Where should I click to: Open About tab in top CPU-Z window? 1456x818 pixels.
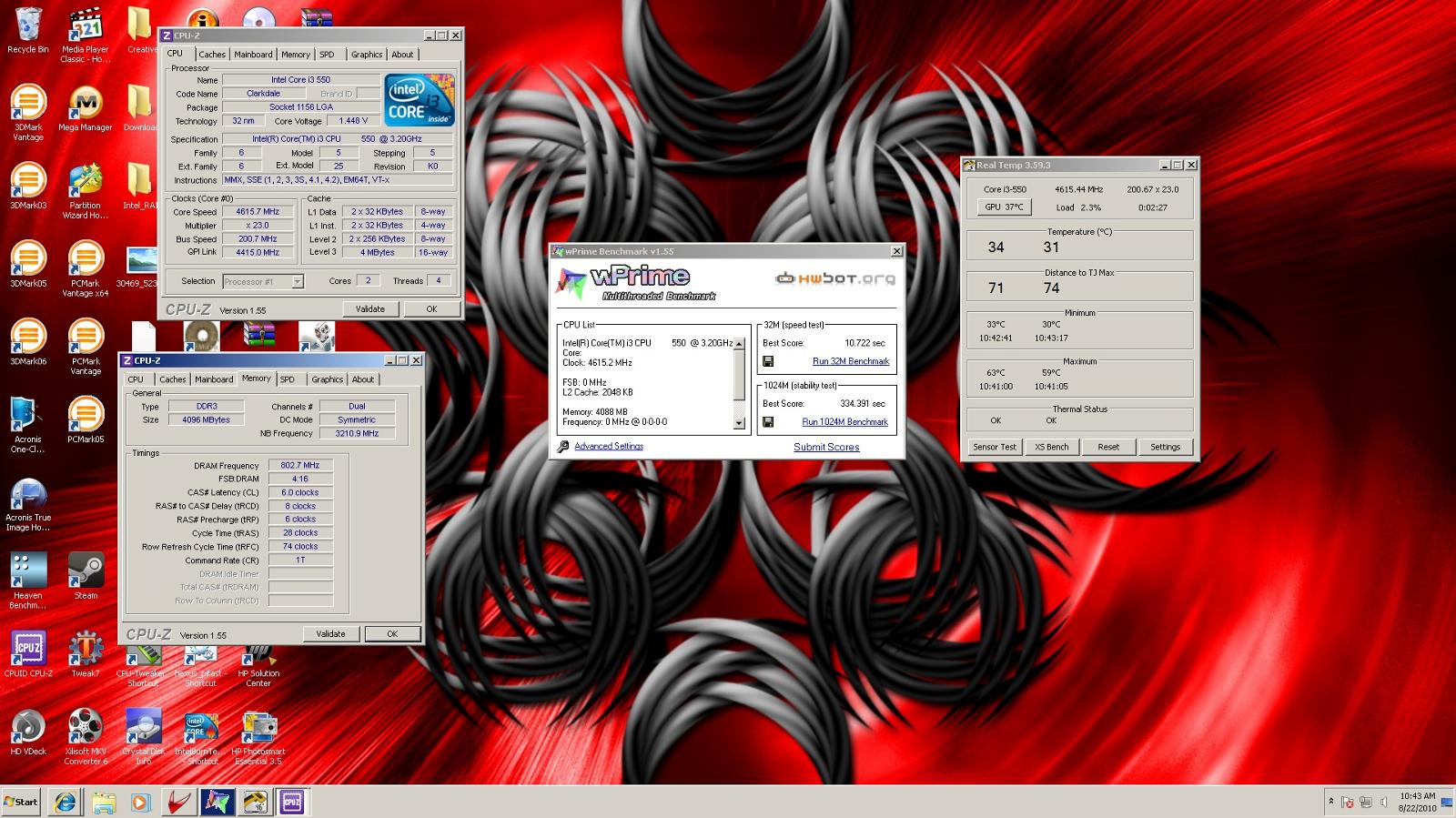coord(402,55)
